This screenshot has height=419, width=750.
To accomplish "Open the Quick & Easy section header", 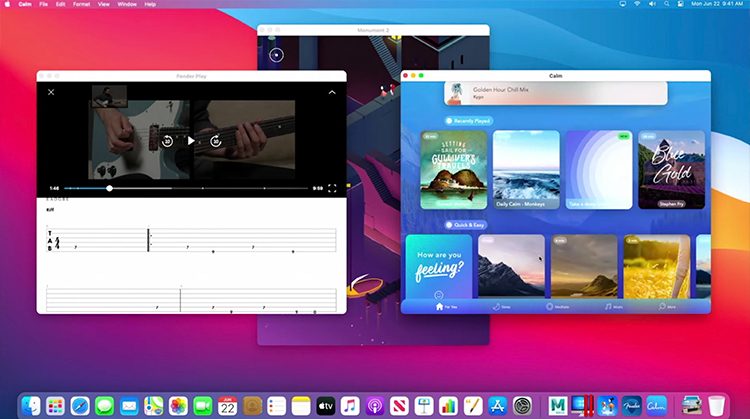I will 465,225.
